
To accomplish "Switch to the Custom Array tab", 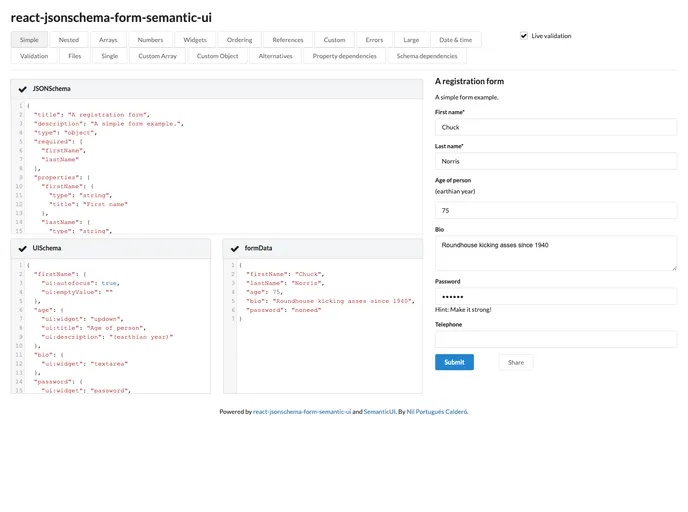I will click(x=158, y=56).
